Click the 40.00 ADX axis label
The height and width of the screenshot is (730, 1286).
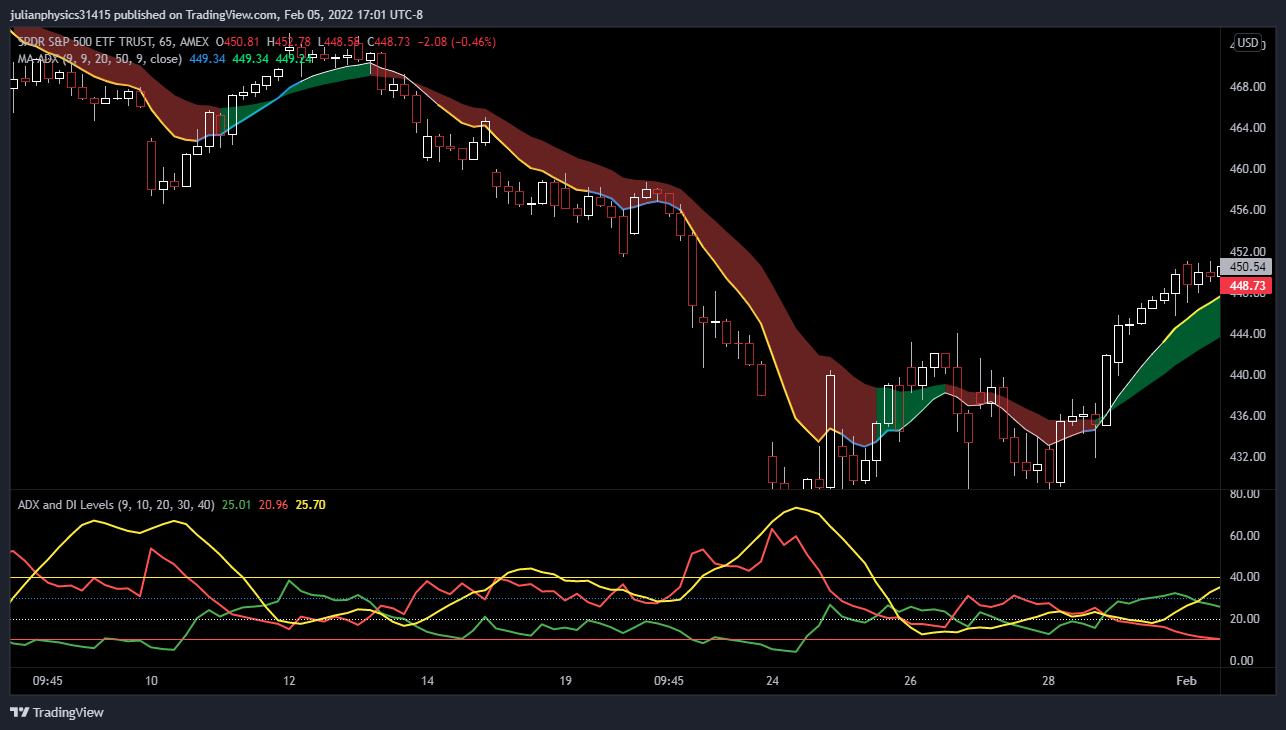1244,577
